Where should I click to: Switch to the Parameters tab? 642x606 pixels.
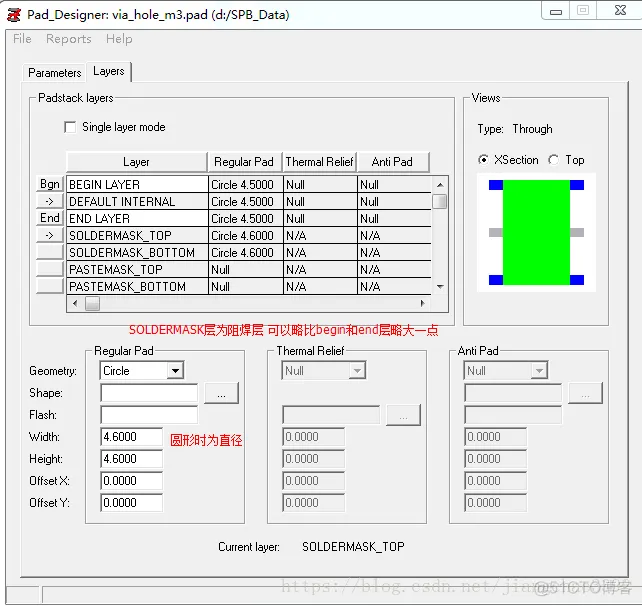54,73
